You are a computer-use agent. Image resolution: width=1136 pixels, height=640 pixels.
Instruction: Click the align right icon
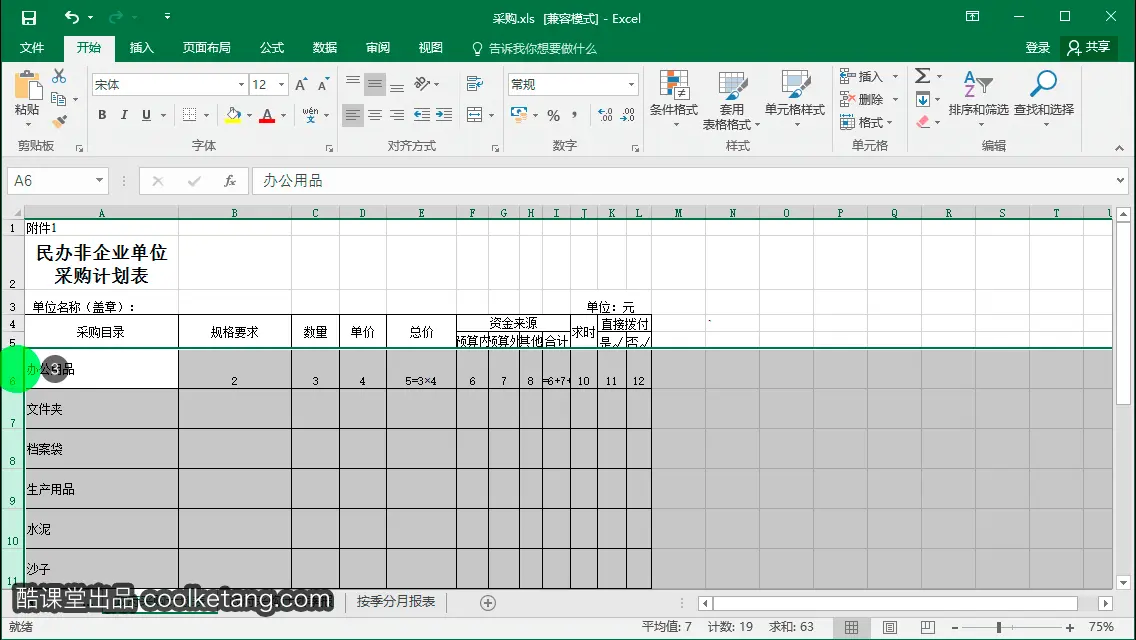coord(397,115)
